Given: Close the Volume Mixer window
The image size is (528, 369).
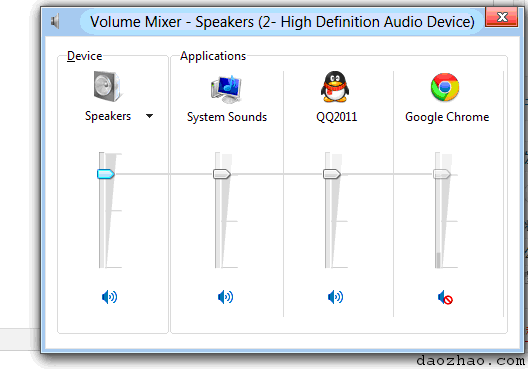Looking at the screenshot, I should (x=502, y=17).
